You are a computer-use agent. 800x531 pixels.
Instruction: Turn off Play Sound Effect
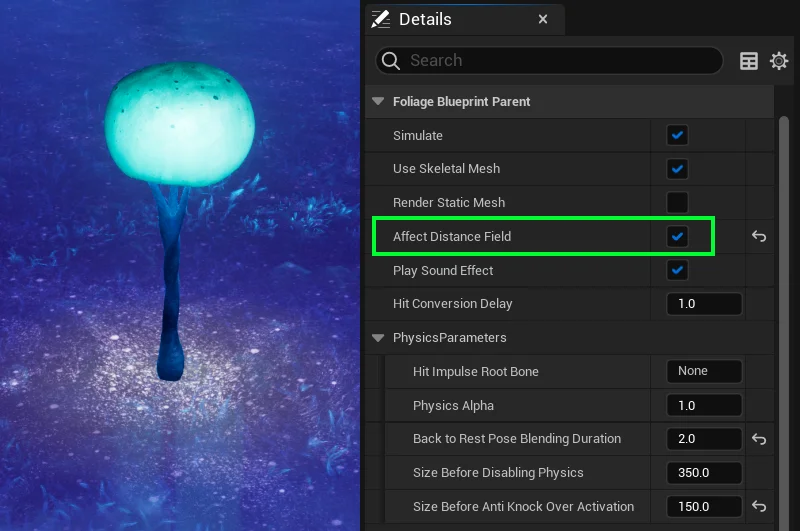pyautogui.click(x=678, y=270)
